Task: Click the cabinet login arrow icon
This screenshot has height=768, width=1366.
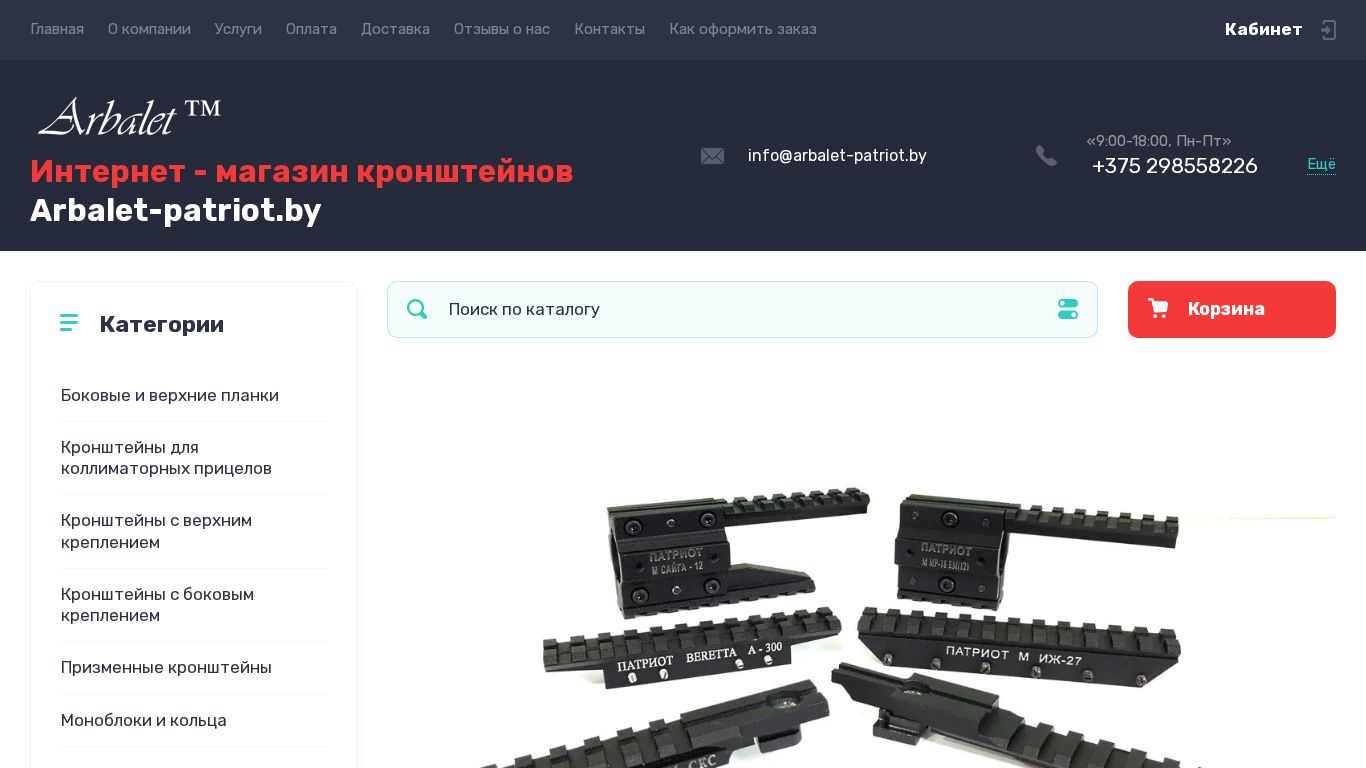Action: click(x=1328, y=30)
